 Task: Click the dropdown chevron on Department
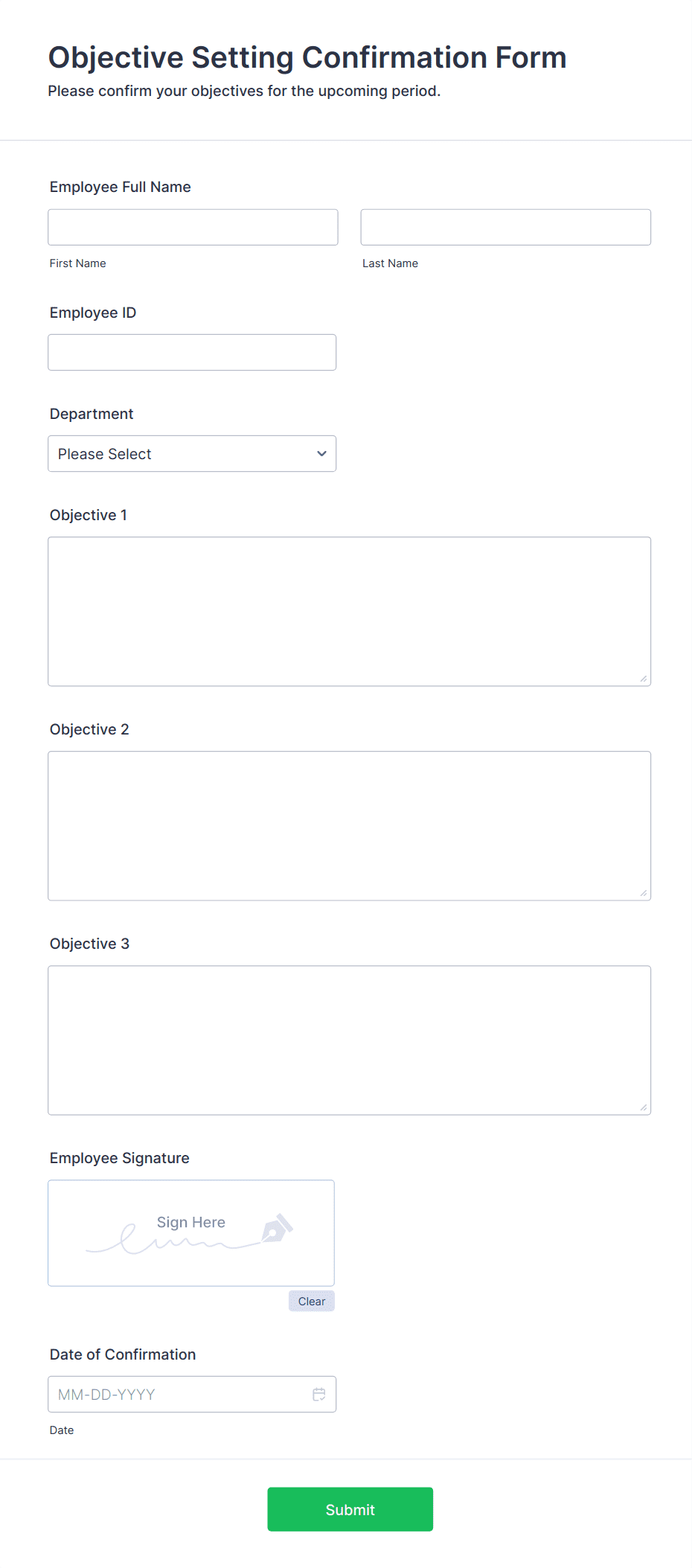[321, 453]
